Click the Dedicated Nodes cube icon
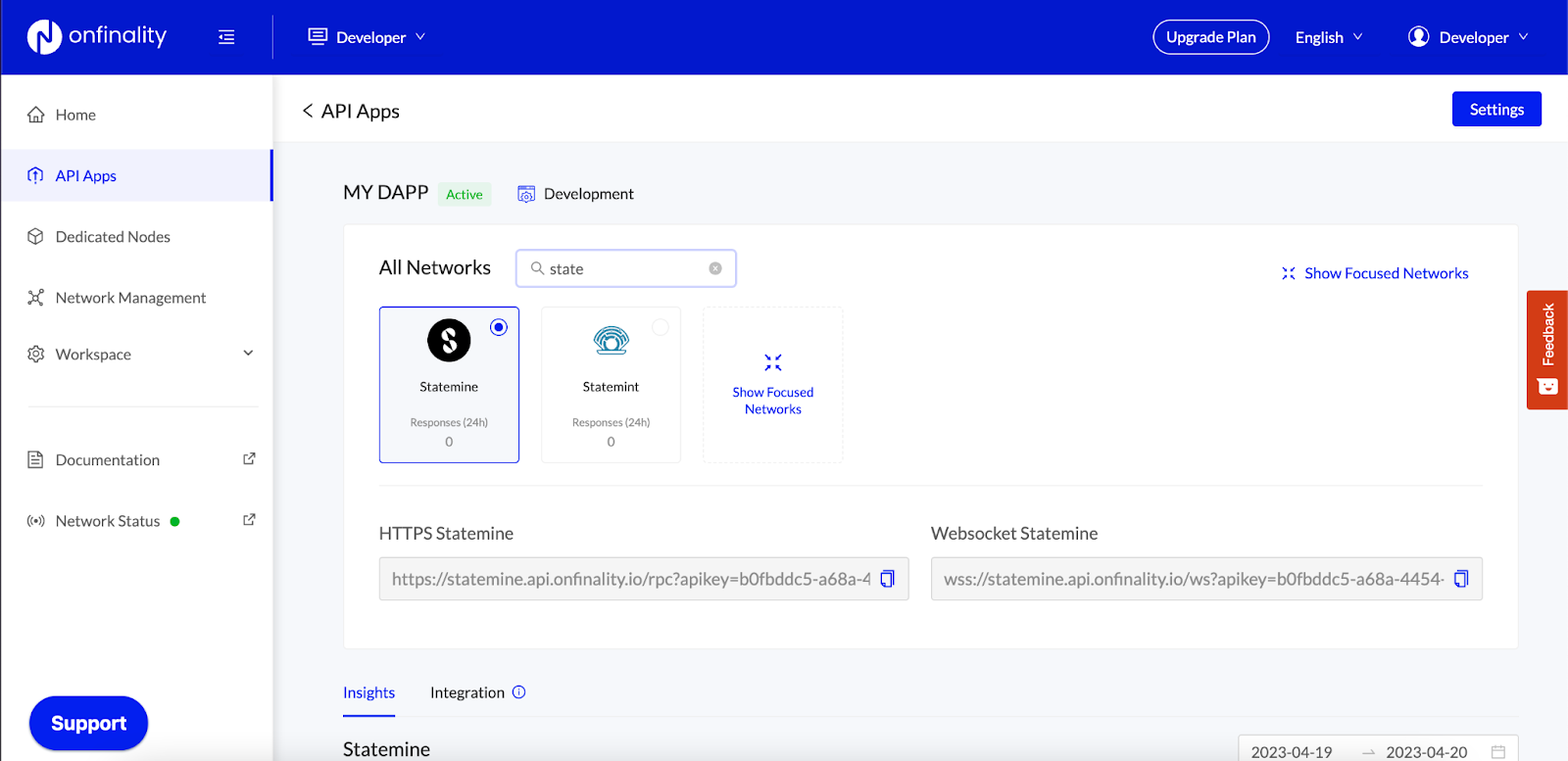The height and width of the screenshot is (761, 1568). point(36,236)
